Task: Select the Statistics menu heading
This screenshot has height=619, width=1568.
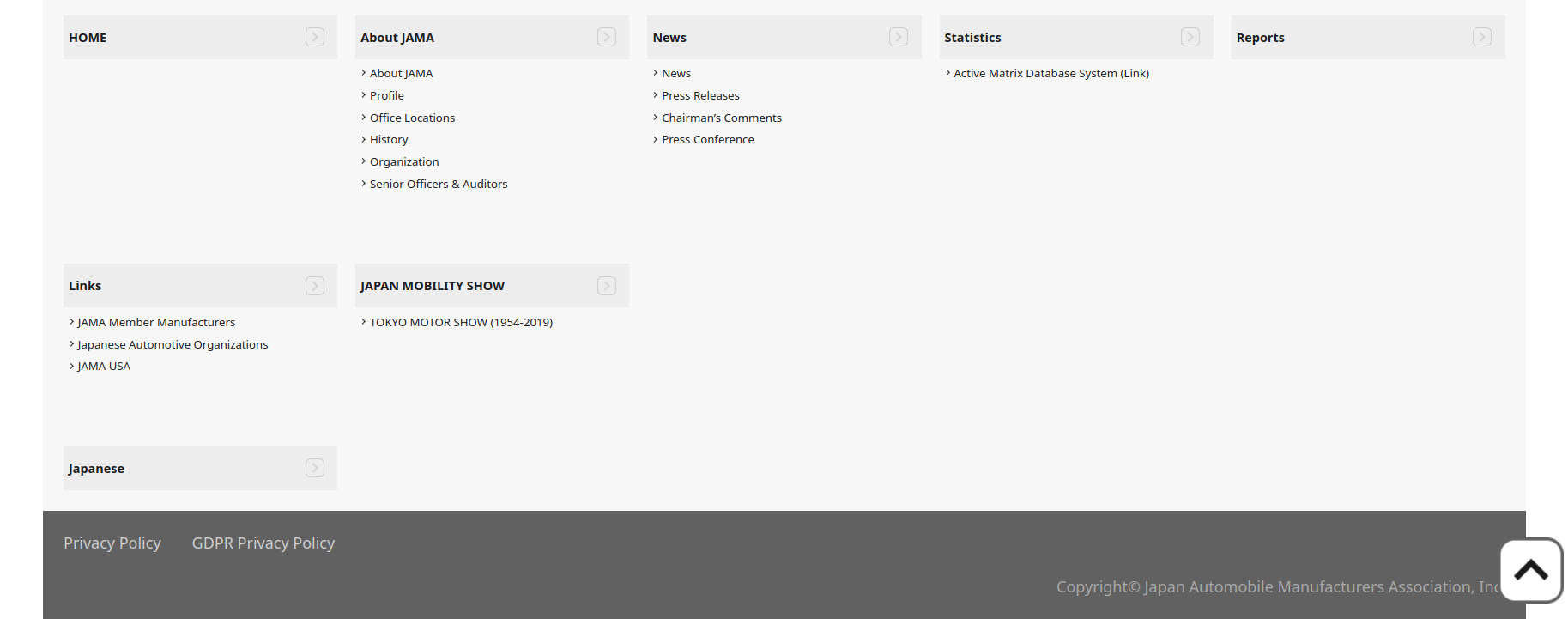Action: click(972, 38)
